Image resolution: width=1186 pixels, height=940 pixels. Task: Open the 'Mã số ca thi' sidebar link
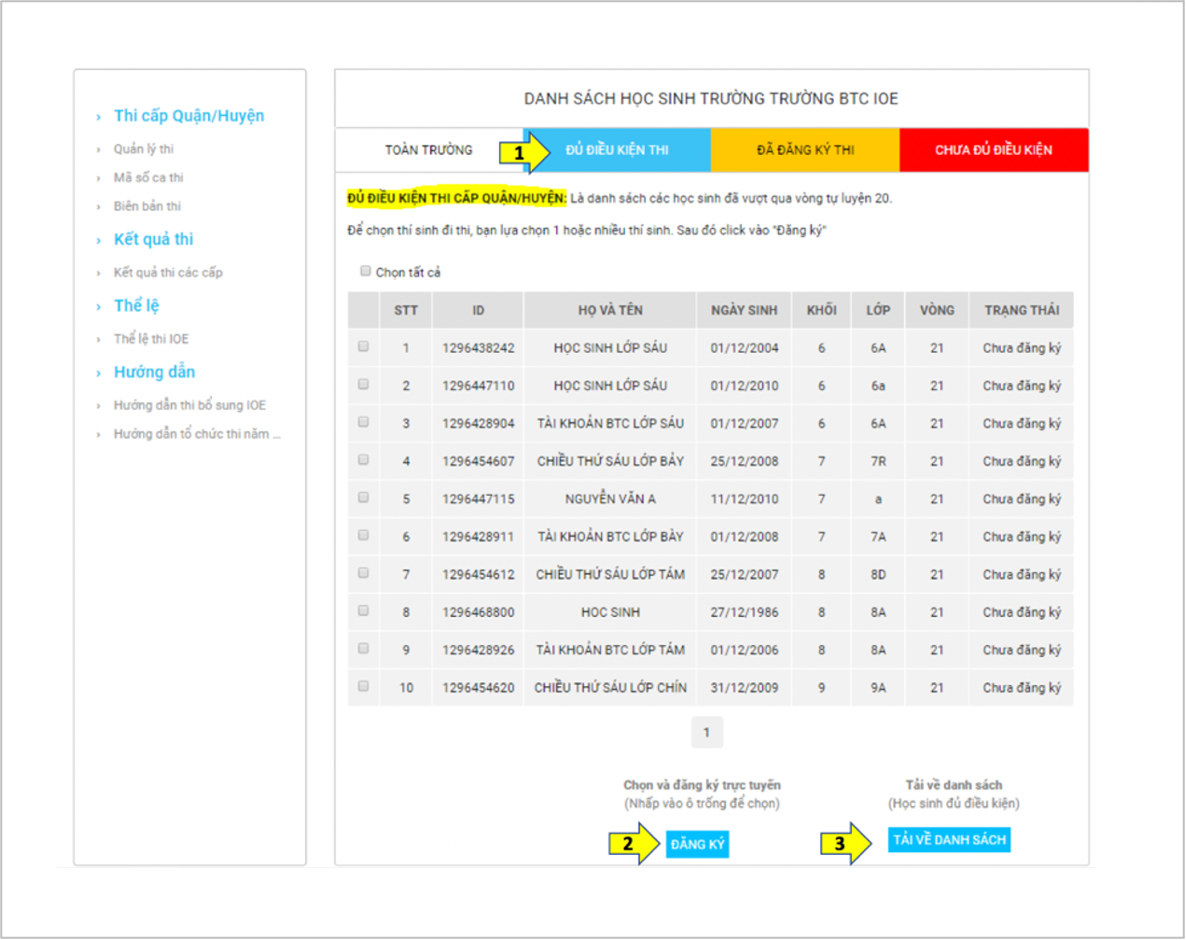click(148, 178)
